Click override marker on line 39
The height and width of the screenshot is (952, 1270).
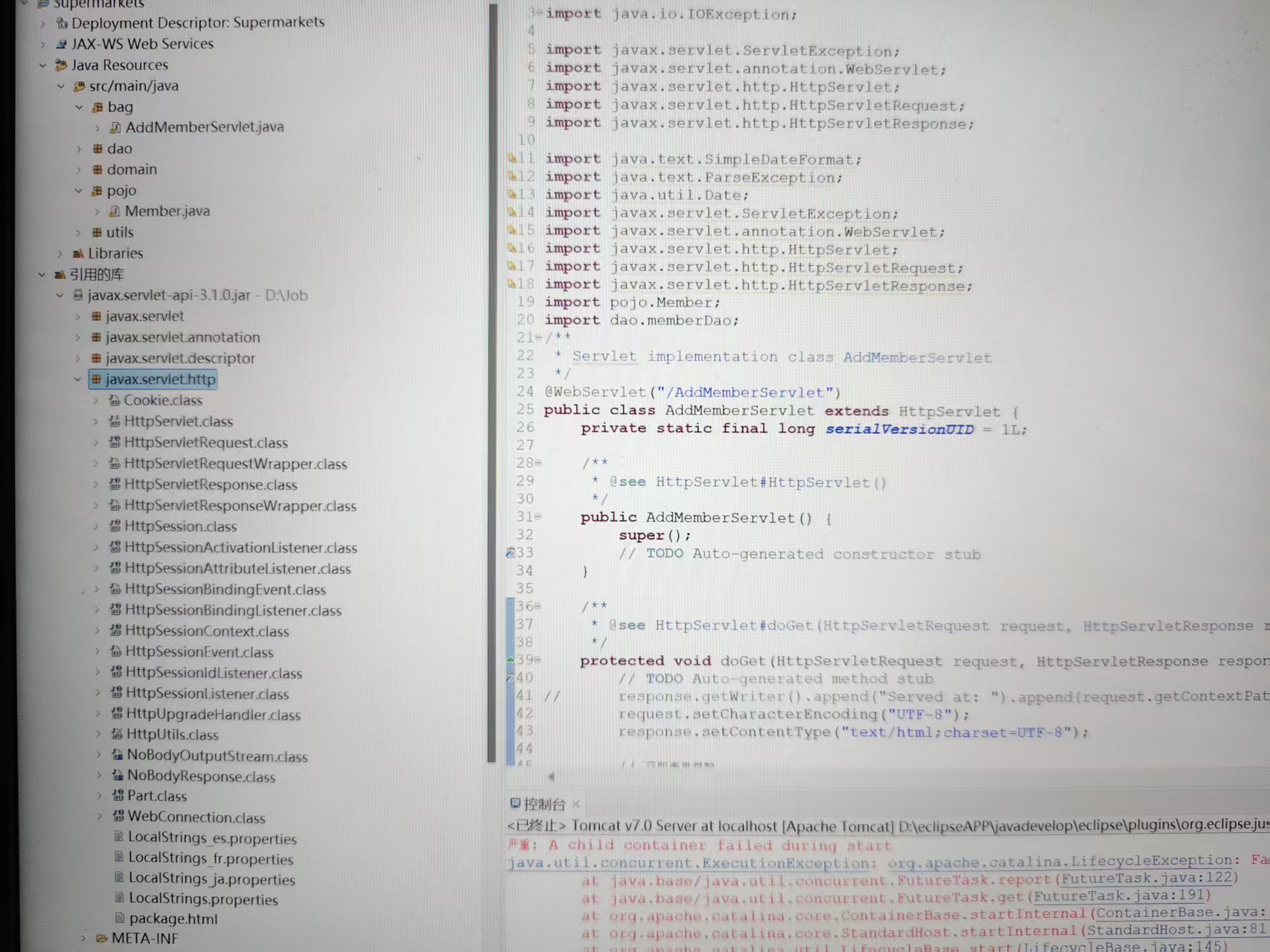[x=511, y=659]
